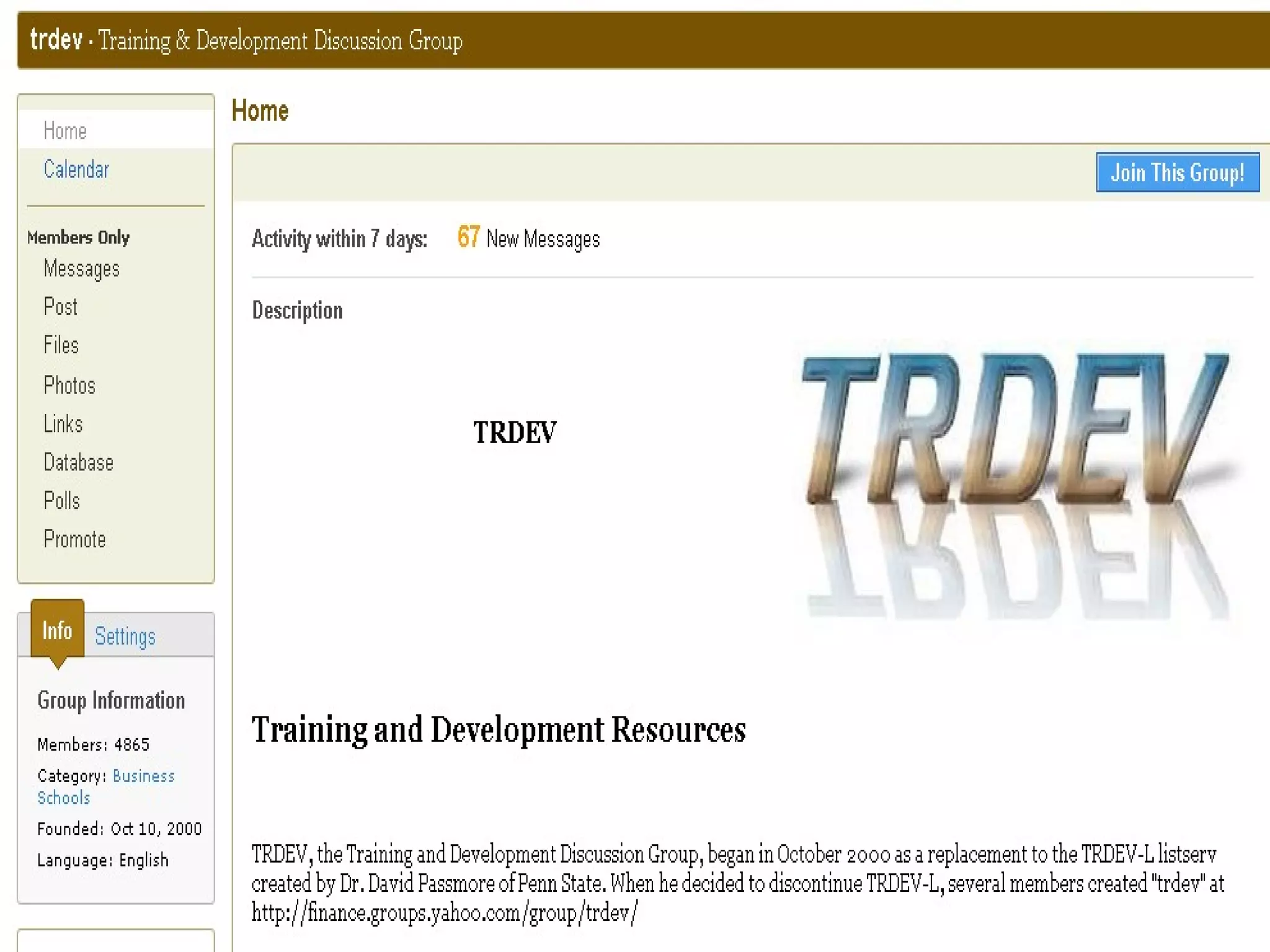Click the finance.groups.yahoo.com trdev URL

click(x=444, y=913)
